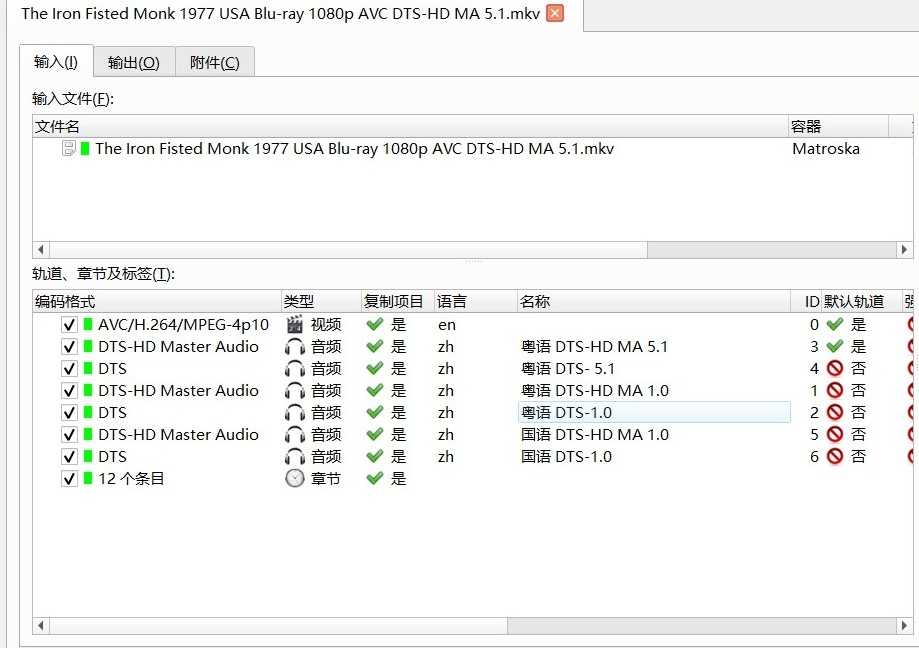919x648 pixels.
Task: Select the track named 粤语 DTS- 5.1
Action: pyautogui.click(x=567, y=369)
